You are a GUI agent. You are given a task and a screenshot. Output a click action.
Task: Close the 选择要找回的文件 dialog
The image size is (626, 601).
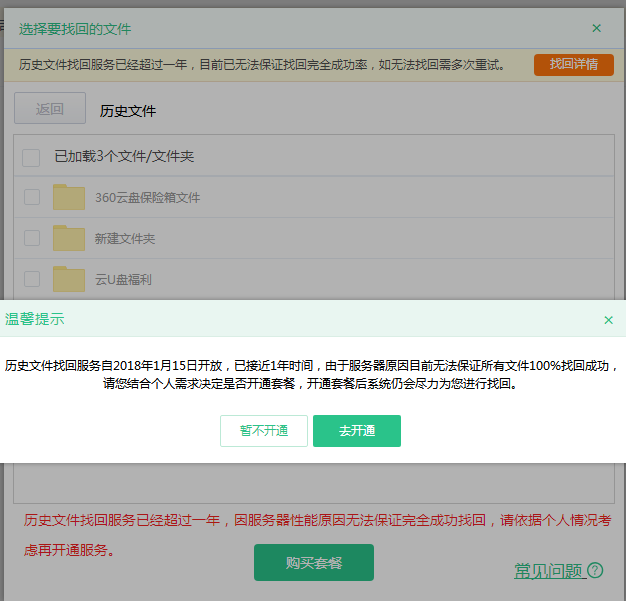(597, 28)
